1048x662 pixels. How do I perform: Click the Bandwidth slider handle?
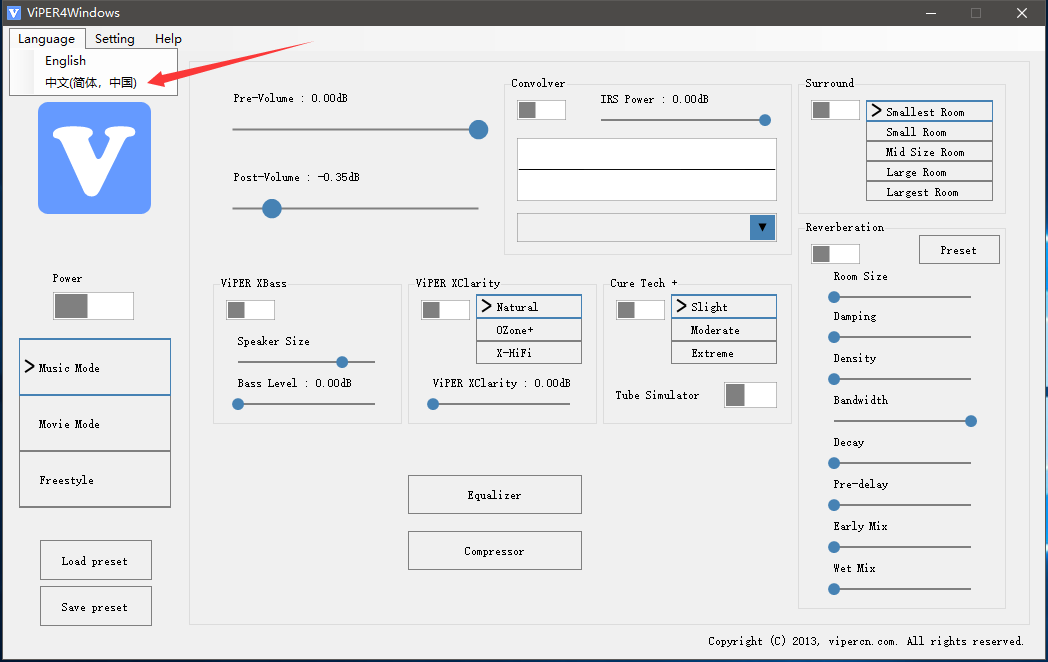pyautogui.click(x=971, y=421)
